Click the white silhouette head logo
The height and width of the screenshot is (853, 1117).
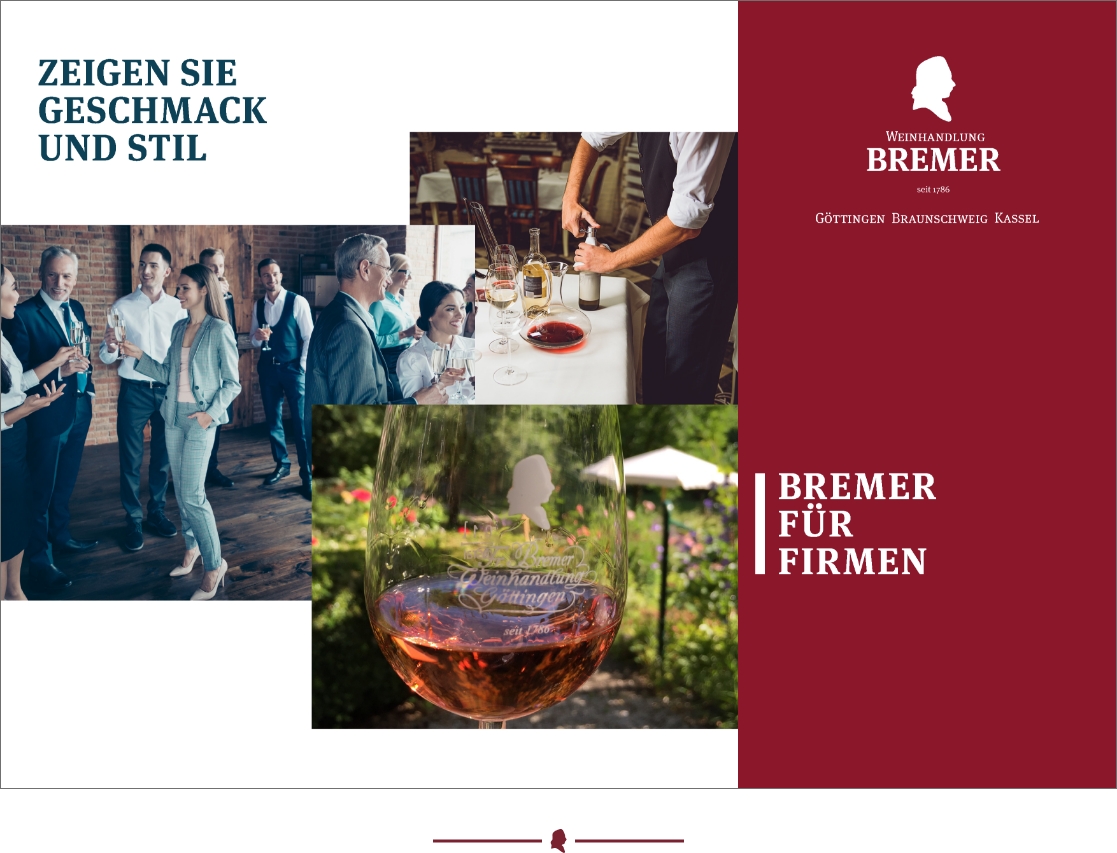pos(932,88)
